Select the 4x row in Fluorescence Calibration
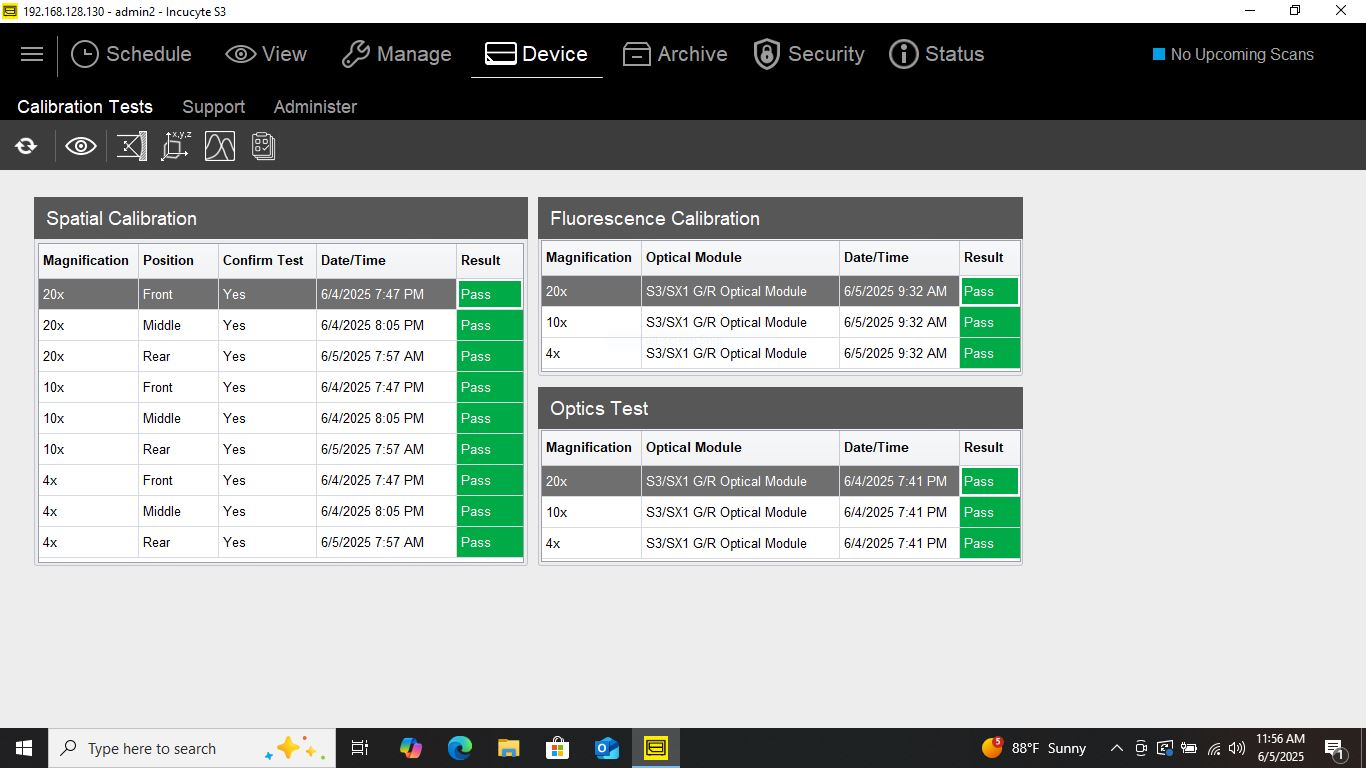The height and width of the screenshot is (768, 1366). tap(781, 353)
